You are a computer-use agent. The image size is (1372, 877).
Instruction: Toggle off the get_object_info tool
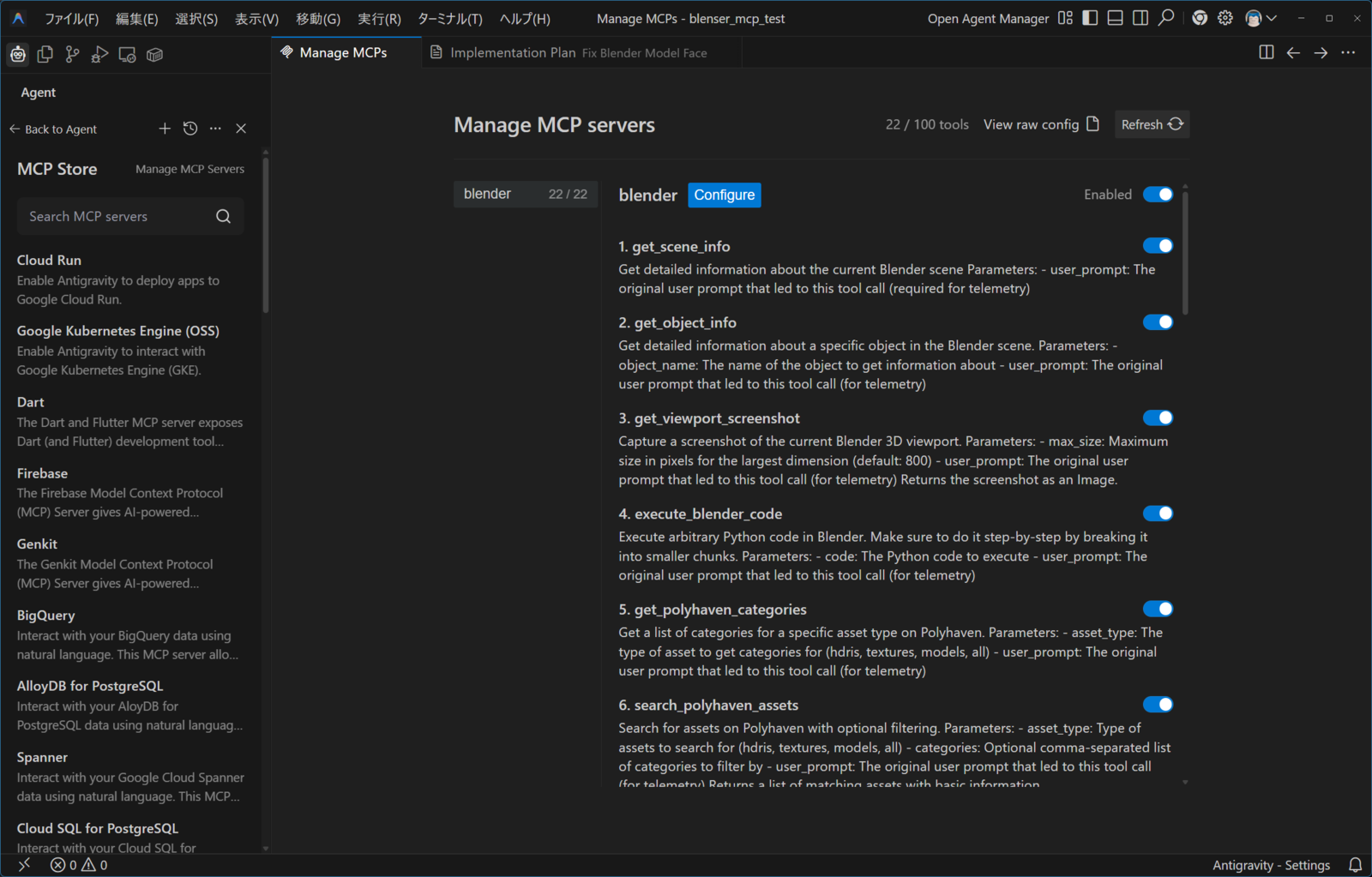tap(1158, 322)
